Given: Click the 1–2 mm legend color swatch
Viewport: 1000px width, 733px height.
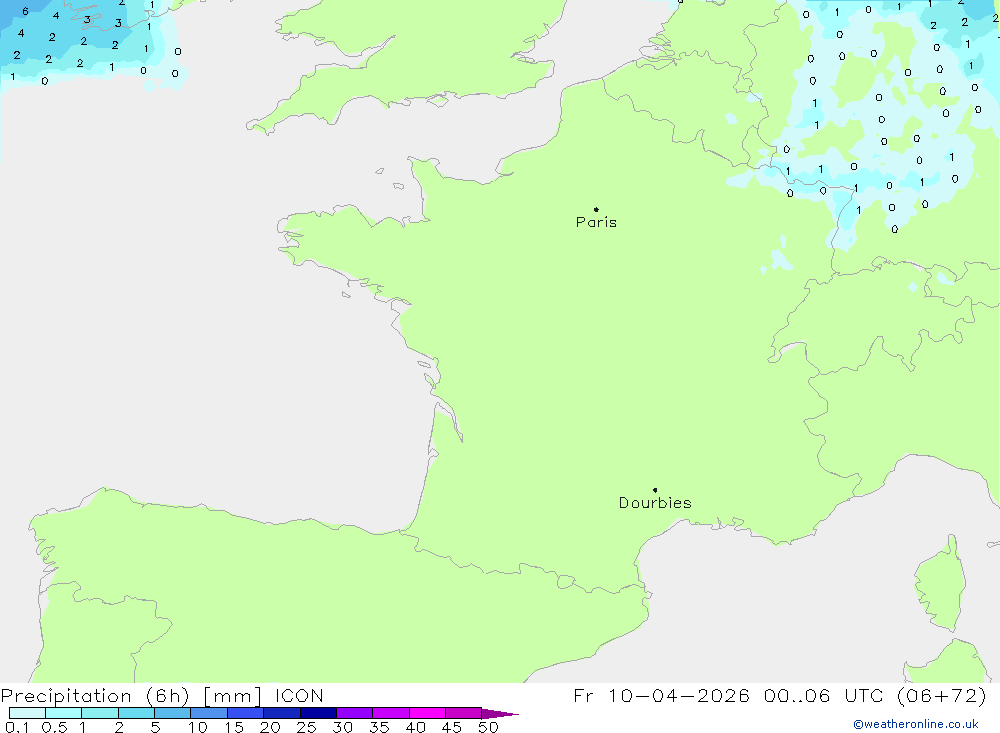Looking at the screenshot, I should click(100, 713).
